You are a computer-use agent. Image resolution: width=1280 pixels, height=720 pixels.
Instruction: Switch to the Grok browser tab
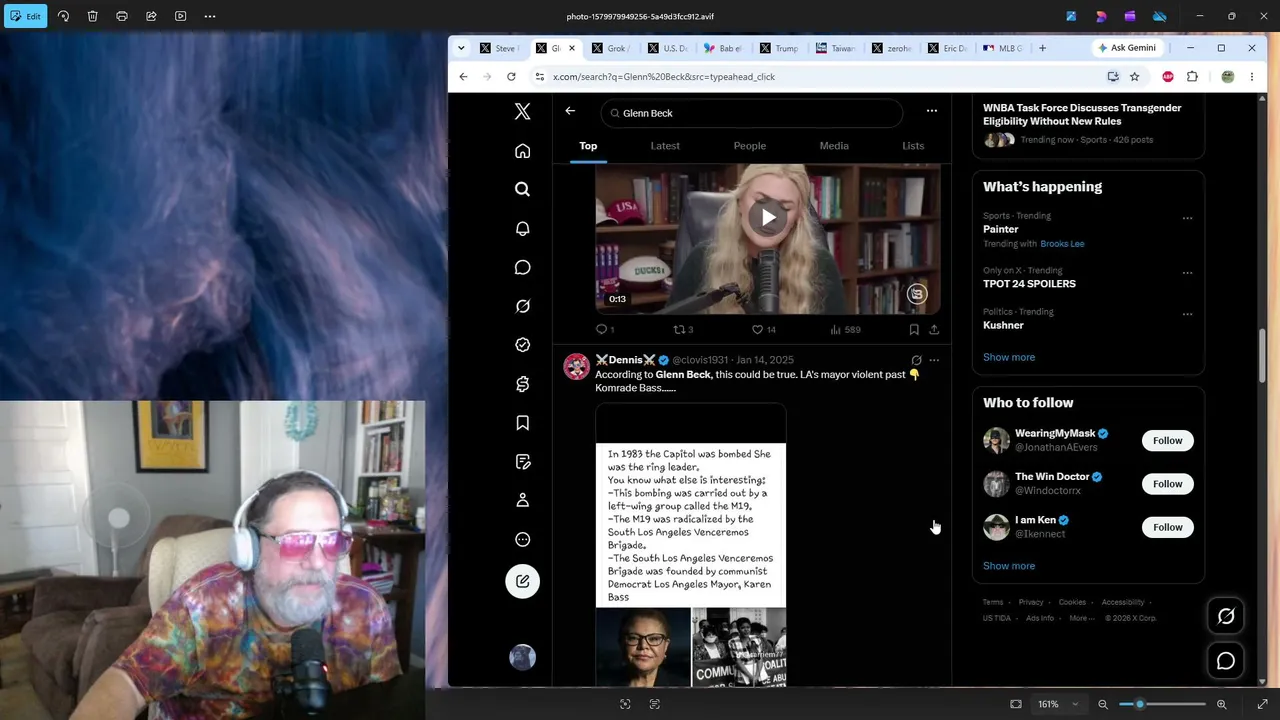610,48
